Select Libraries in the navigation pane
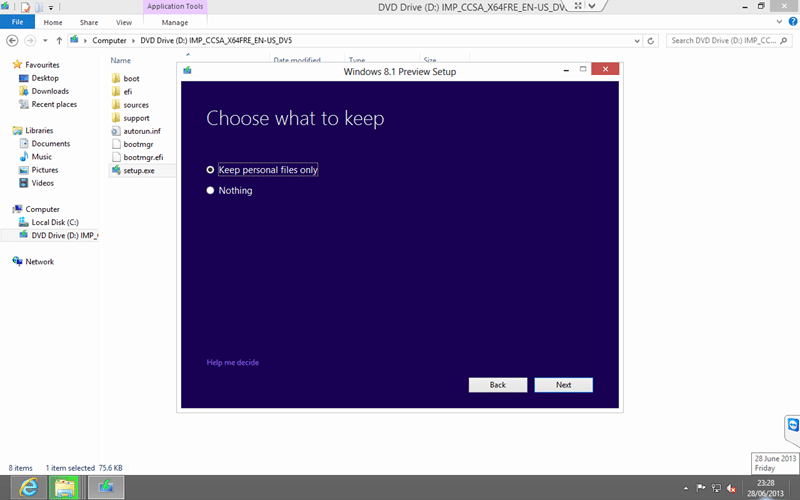Screen dimensions: 800x500 [39, 131]
